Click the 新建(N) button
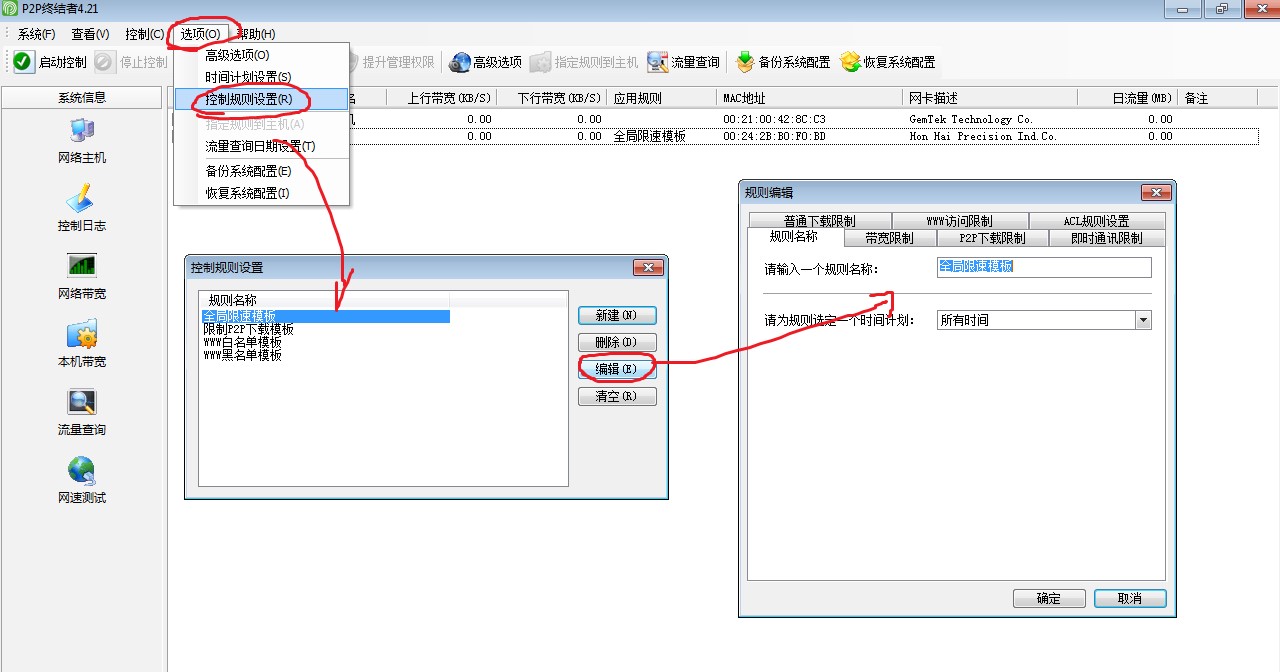 [x=617, y=315]
